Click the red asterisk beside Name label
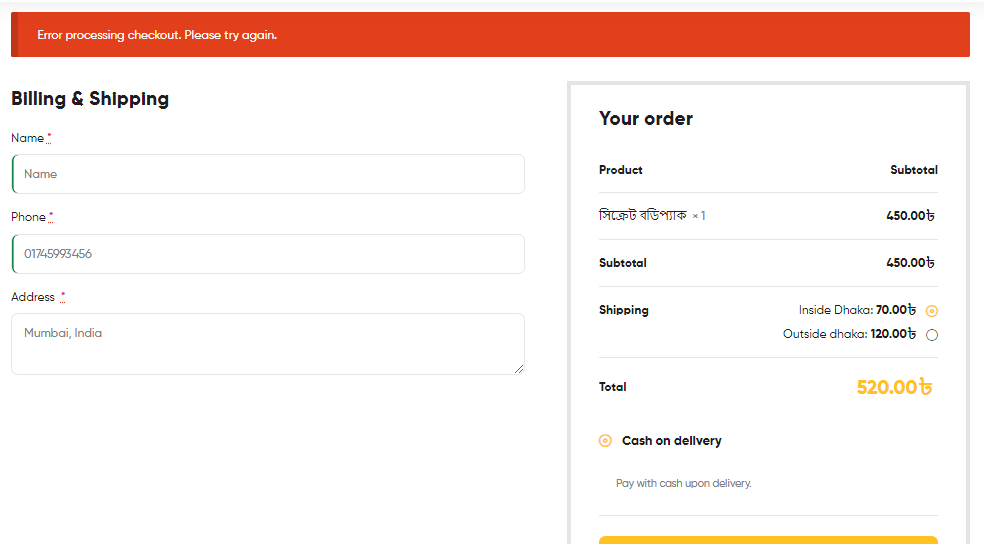 [x=49, y=137]
